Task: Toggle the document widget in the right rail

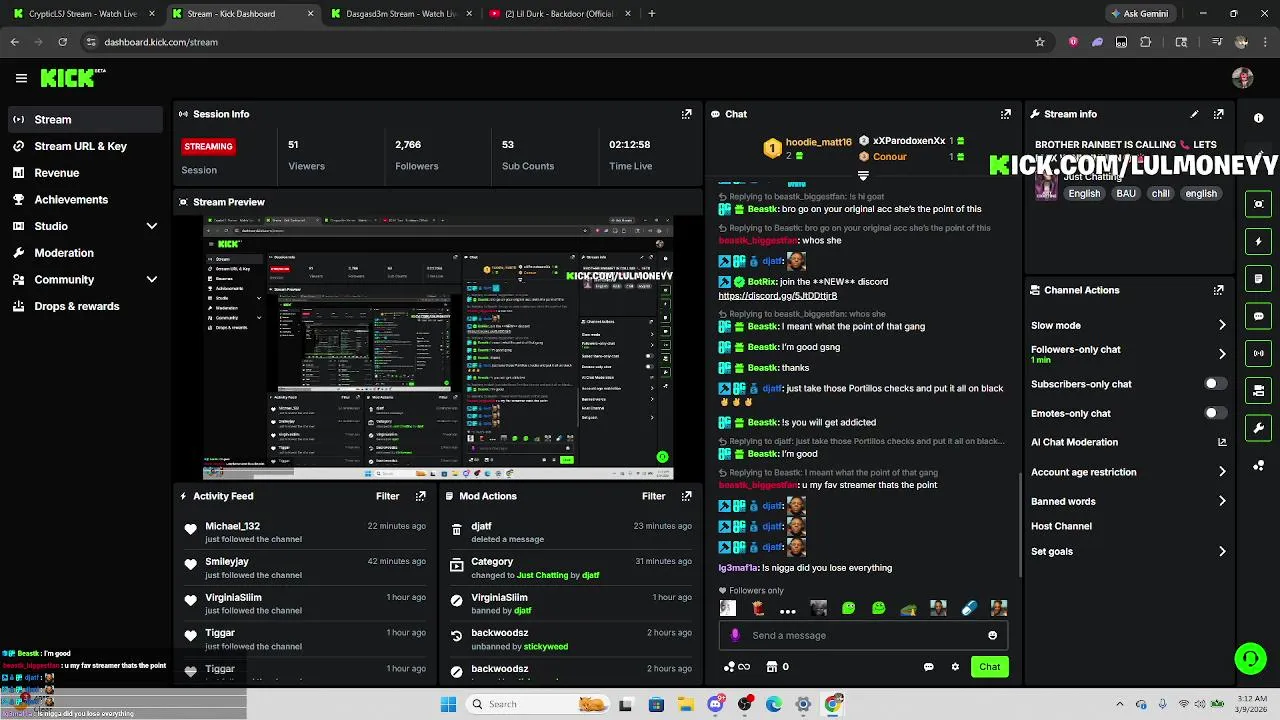Action: coord(1258,278)
